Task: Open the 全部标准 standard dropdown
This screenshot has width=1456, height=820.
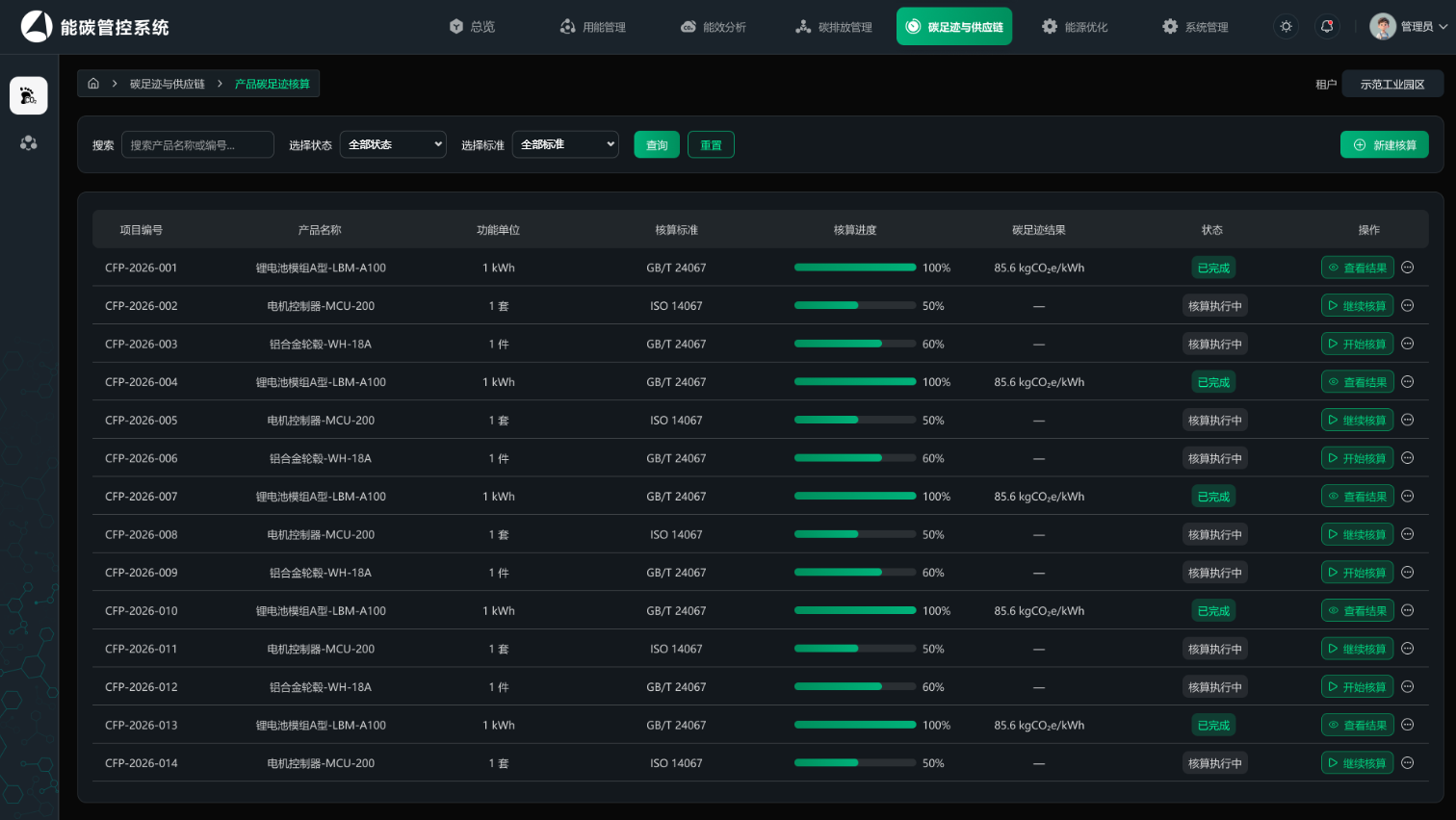Action: (x=565, y=144)
